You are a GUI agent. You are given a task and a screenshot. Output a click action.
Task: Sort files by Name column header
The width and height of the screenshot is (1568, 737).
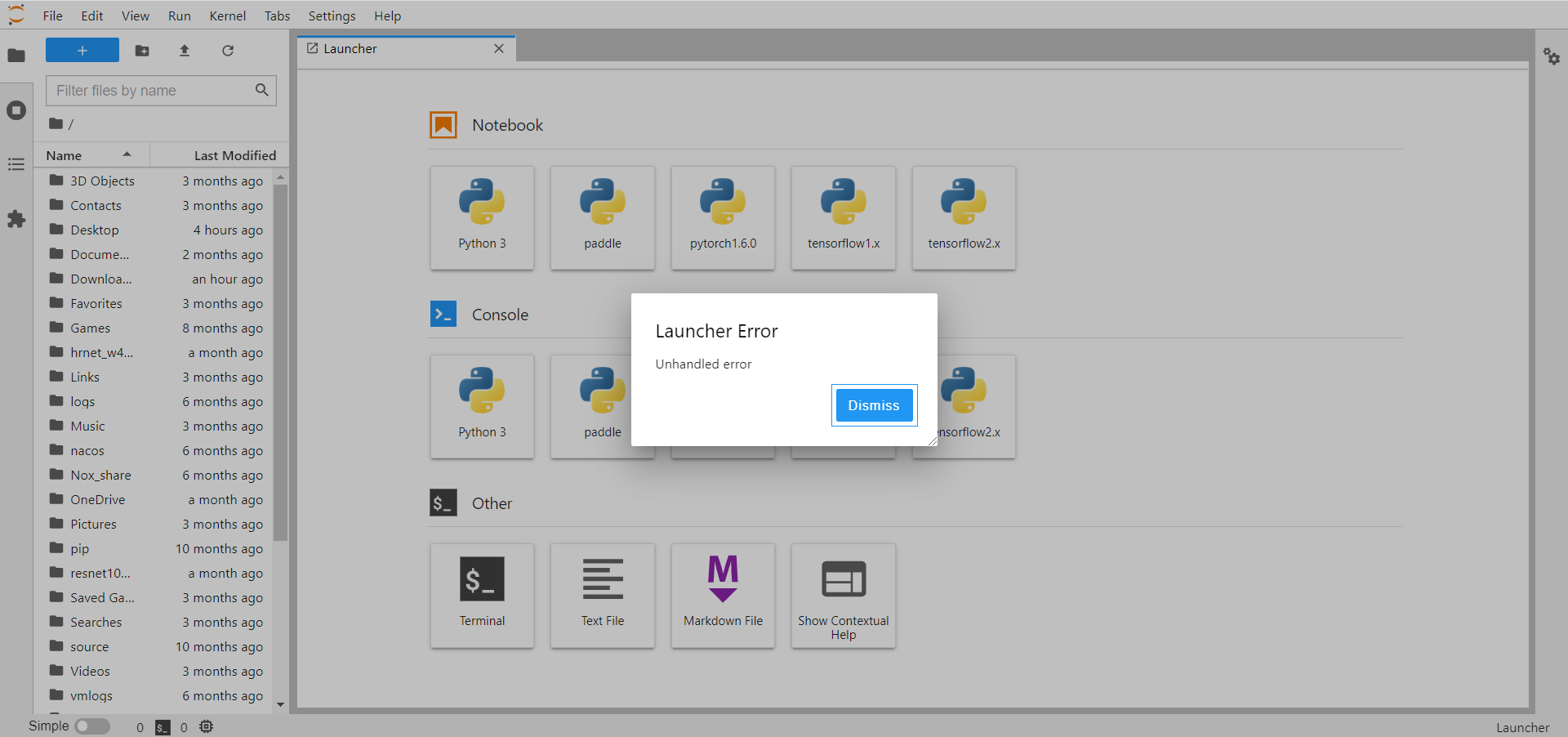point(91,155)
